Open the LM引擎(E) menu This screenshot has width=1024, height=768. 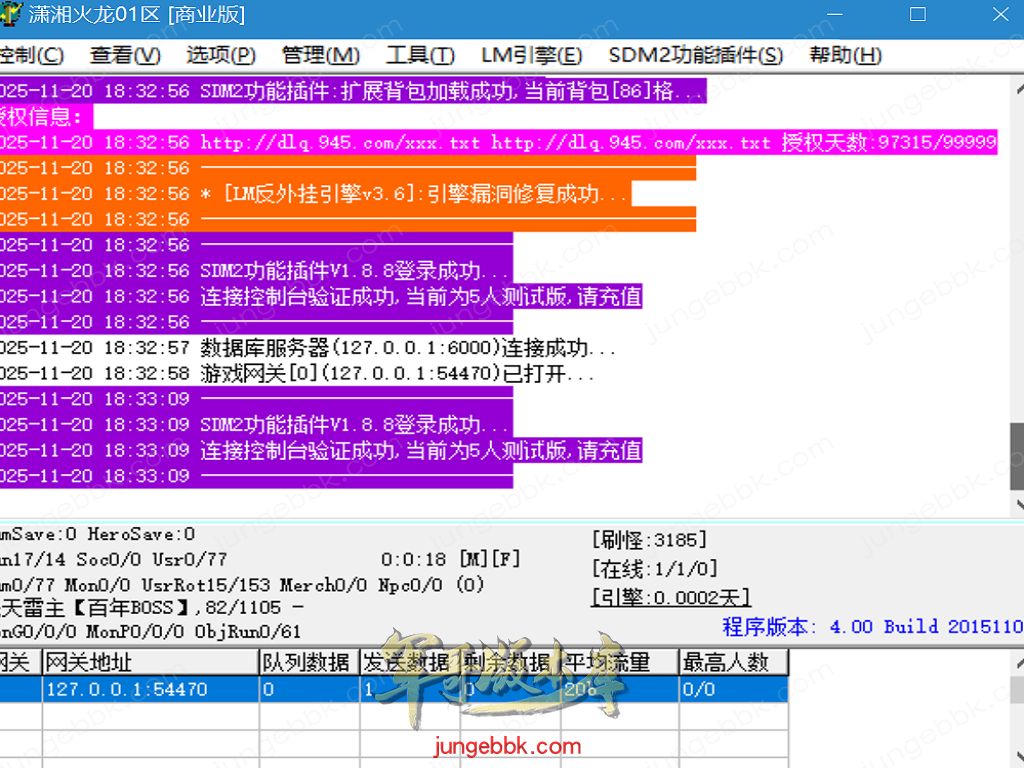click(531, 56)
